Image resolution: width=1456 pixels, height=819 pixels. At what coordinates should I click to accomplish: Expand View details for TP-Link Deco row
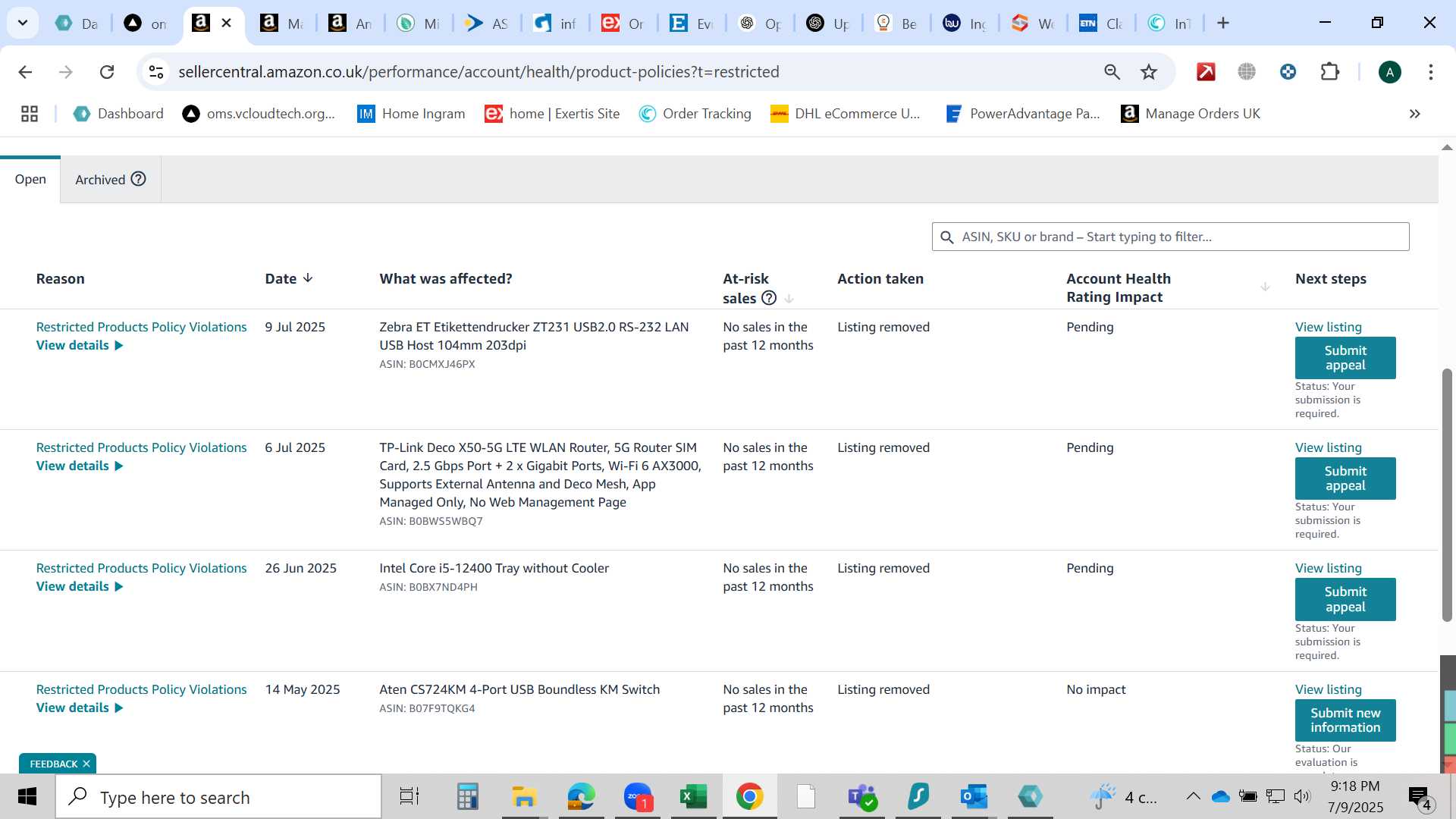tap(80, 466)
